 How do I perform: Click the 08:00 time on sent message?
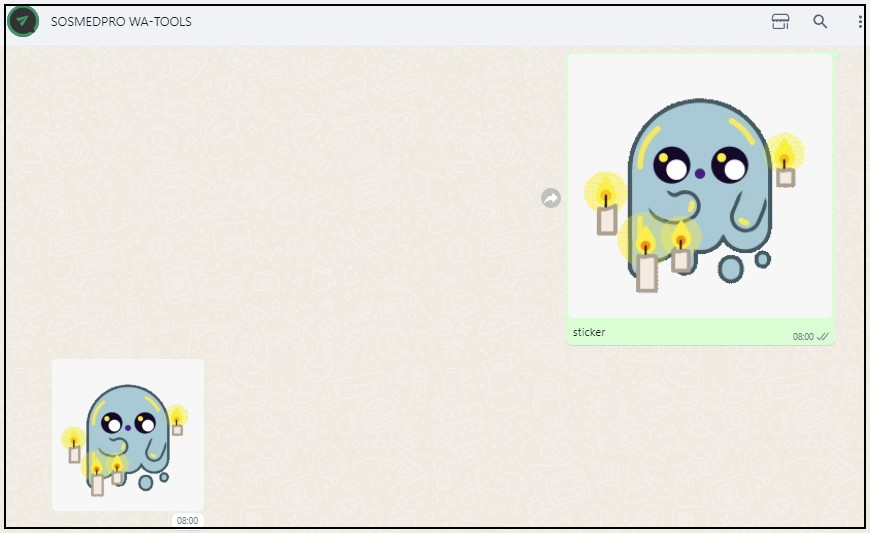[x=803, y=337]
